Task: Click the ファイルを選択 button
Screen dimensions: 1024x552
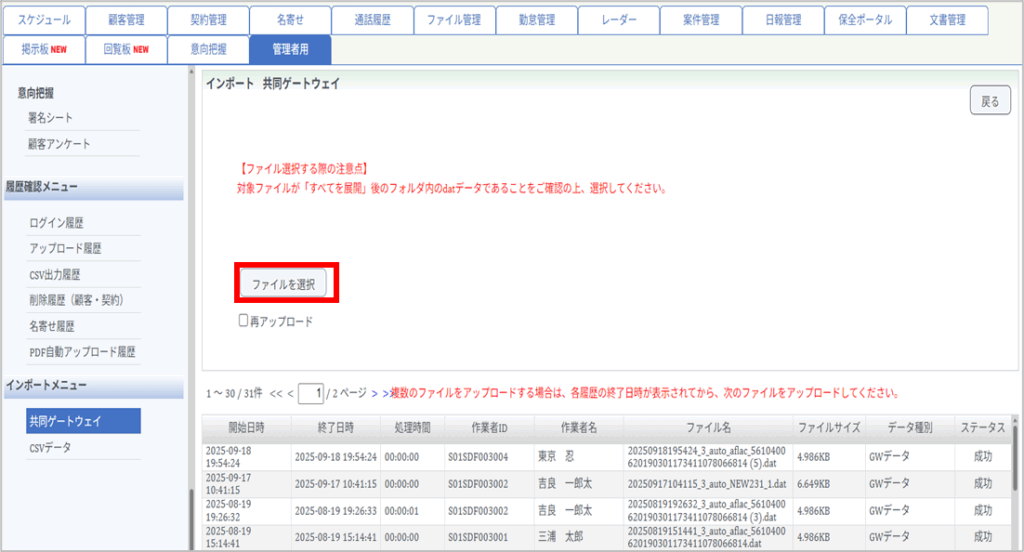Action: pyautogui.click(x=284, y=284)
